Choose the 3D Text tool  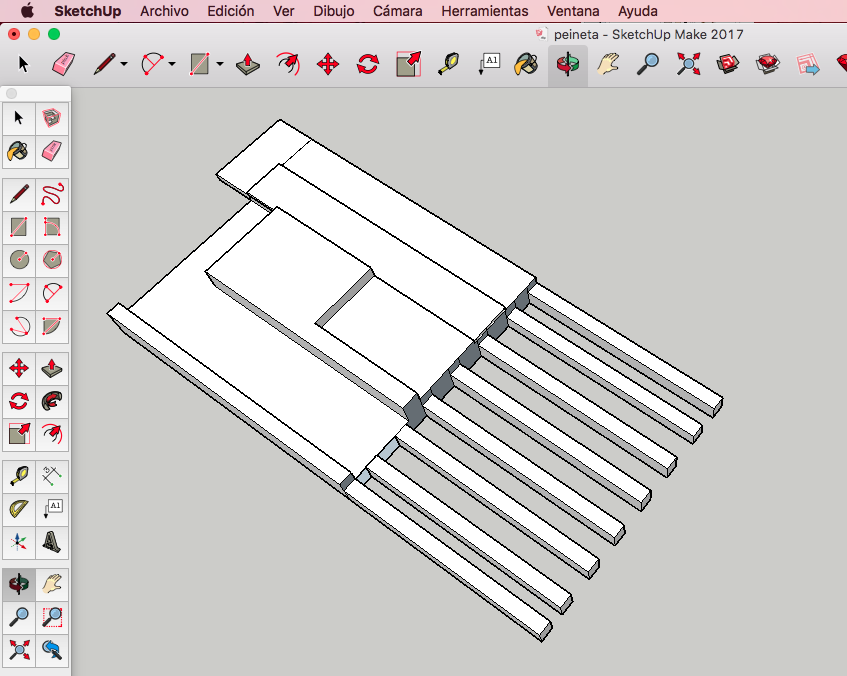pos(52,543)
